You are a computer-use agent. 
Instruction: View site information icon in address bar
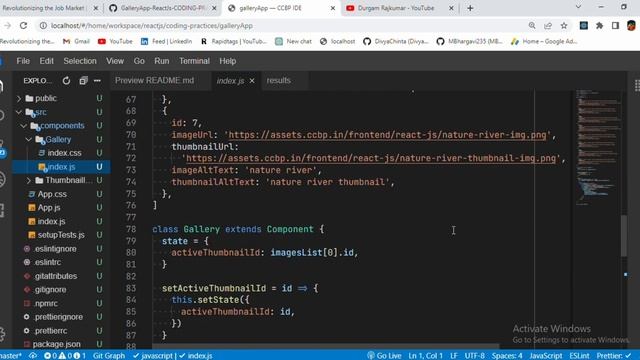pyautogui.click(x=43, y=26)
